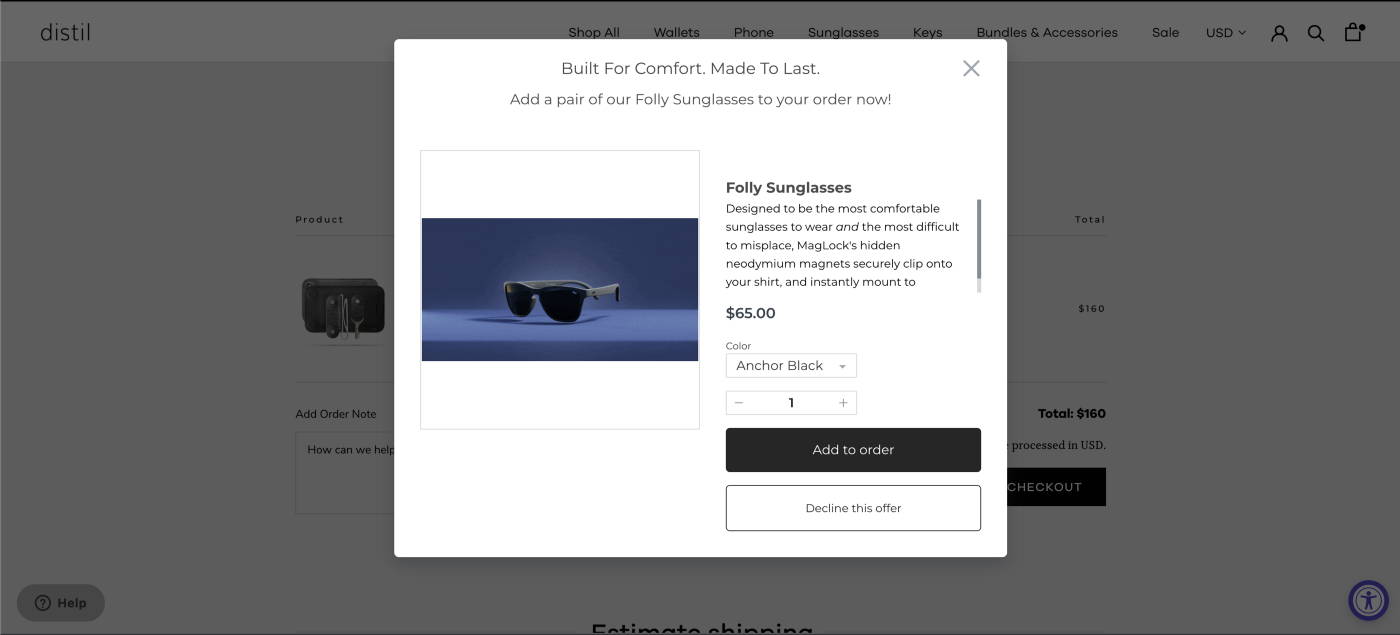The height and width of the screenshot is (635, 1400).
Task: Click the search magnifier icon
Action: [x=1316, y=33]
